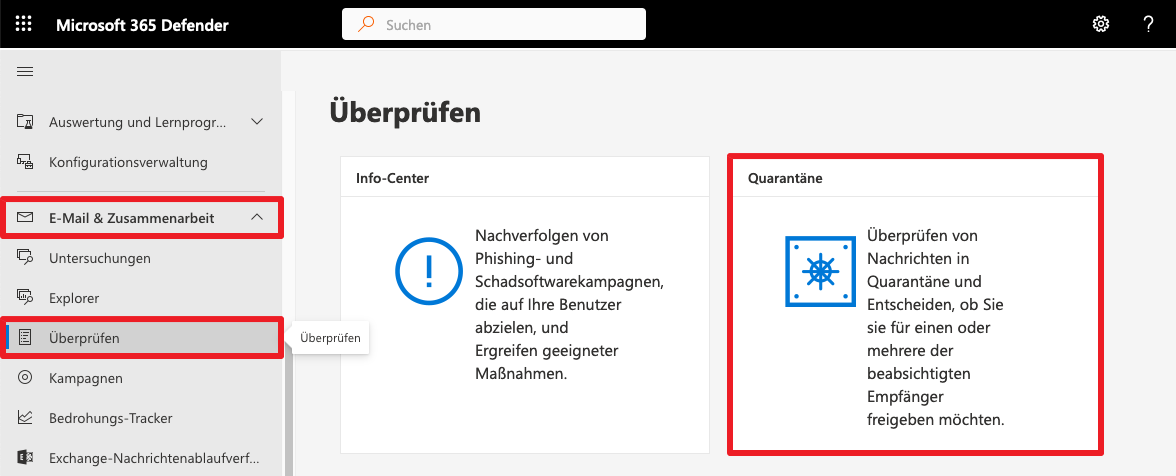Open the Info-Center card title

tap(392, 178)
